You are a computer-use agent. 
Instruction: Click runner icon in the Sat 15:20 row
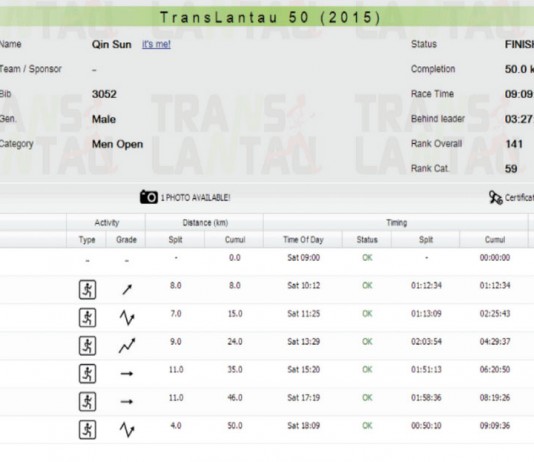(88, 374)
